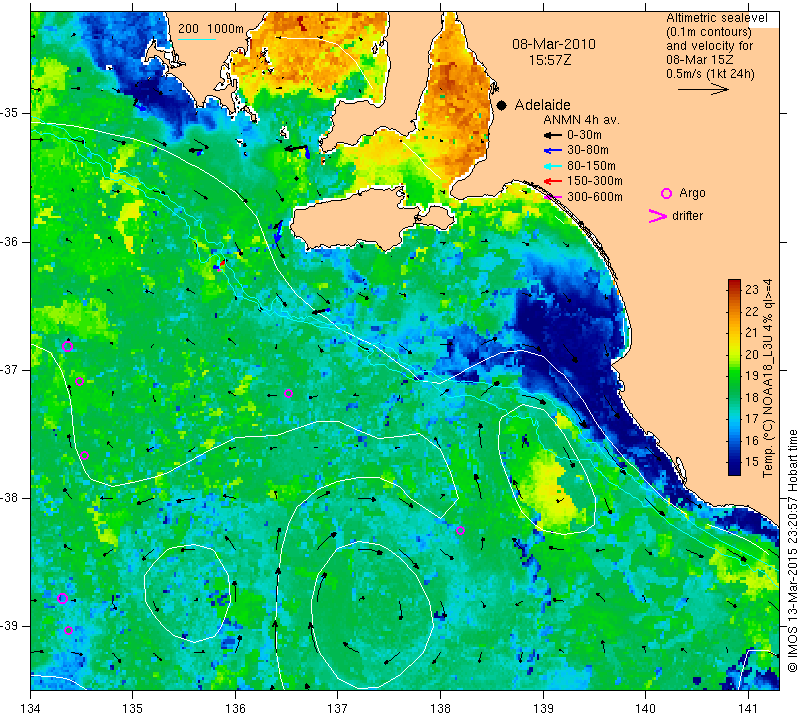Select the Argo float near 138.2°E, 38.25°S
The width and height of the screenshot is (800, 720).
coord(460,530)
